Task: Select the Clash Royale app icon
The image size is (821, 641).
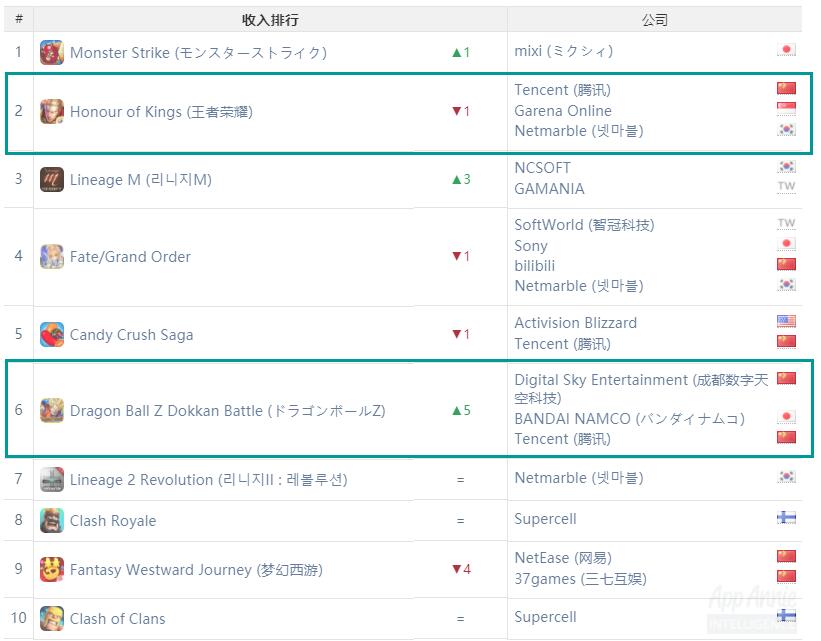Action: (x=52, y=521)
